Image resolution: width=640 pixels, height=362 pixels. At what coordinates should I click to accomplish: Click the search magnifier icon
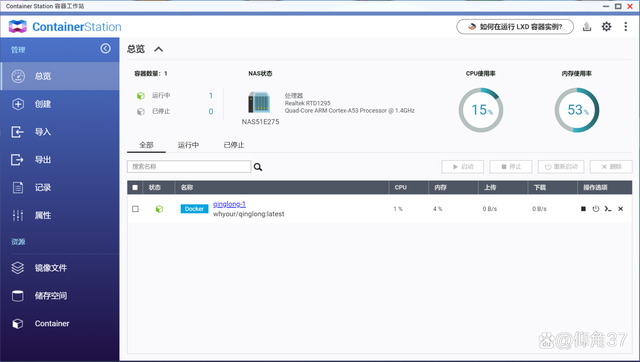click(x=258, y=167)
